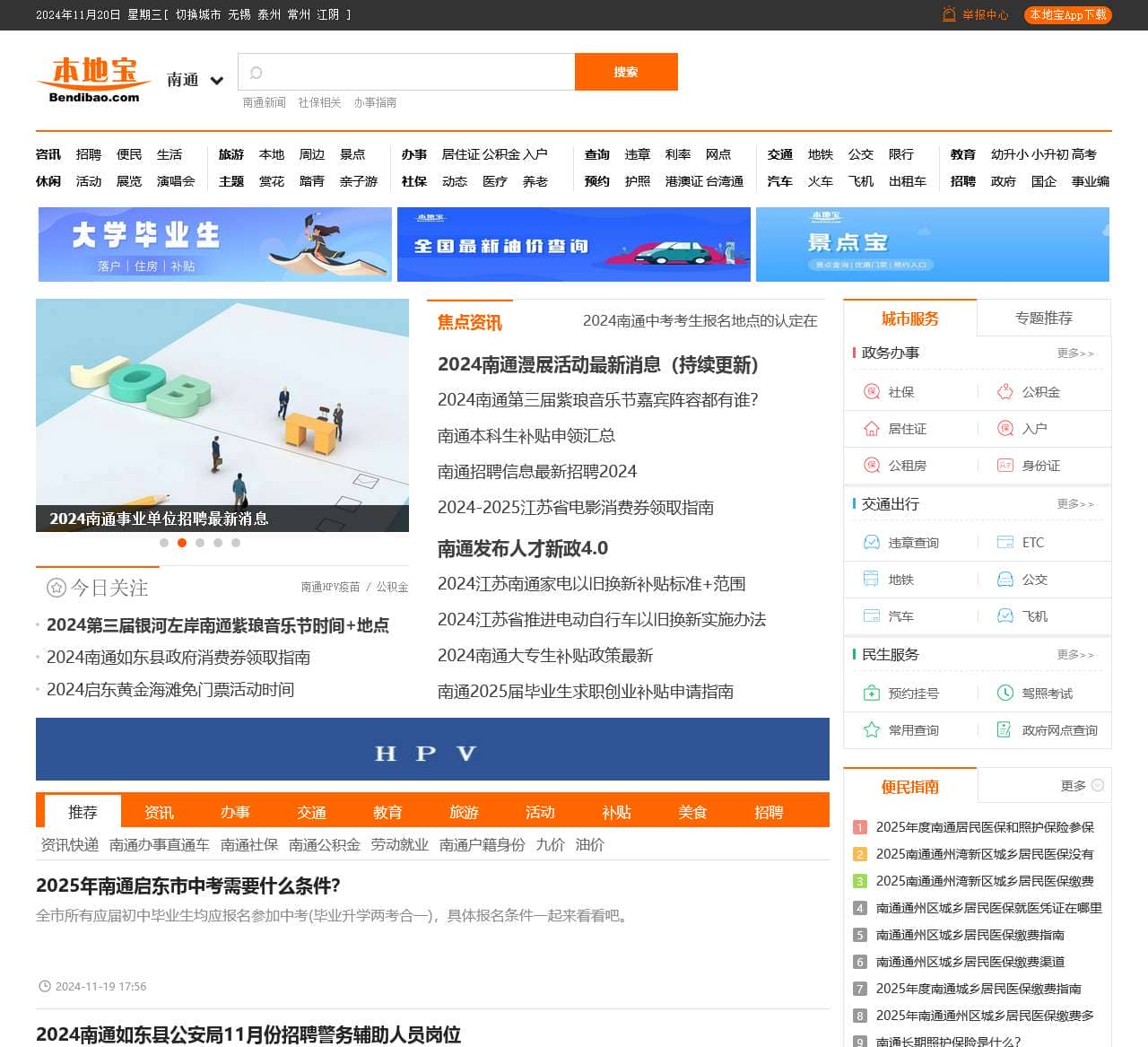Select the second carousel dot
This screenshot has height=1047, width=1148.
182,543
